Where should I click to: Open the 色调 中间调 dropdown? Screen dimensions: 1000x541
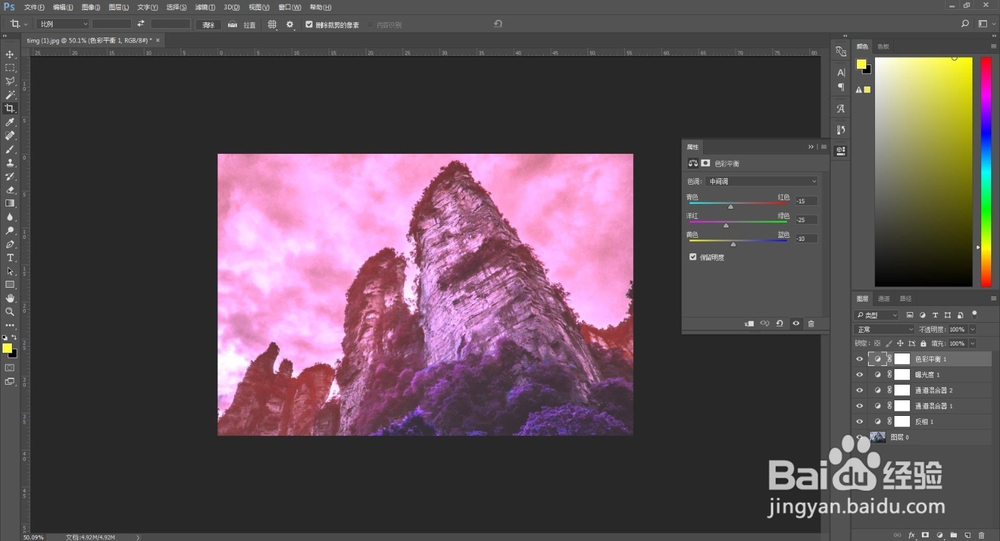click(761, 181)
